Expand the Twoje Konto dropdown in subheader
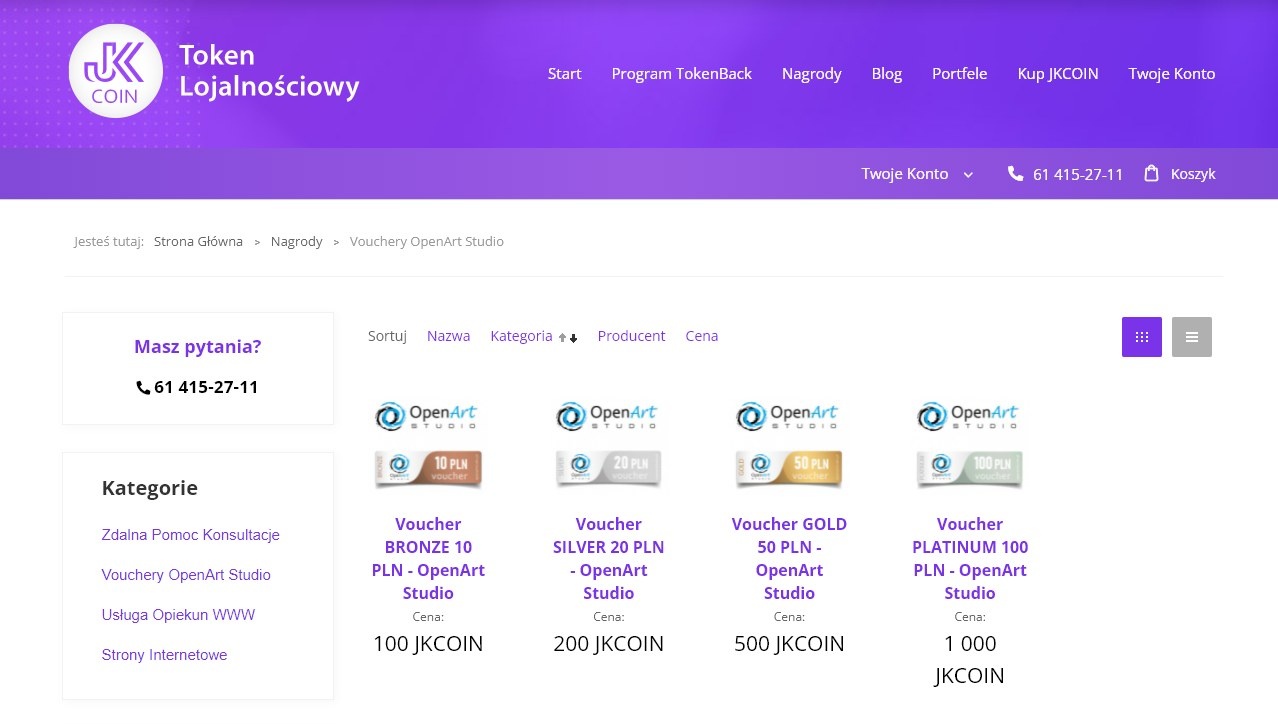The height and width of the screenshot is (724, 1278). pyautogui.click(x=917, y=174)
